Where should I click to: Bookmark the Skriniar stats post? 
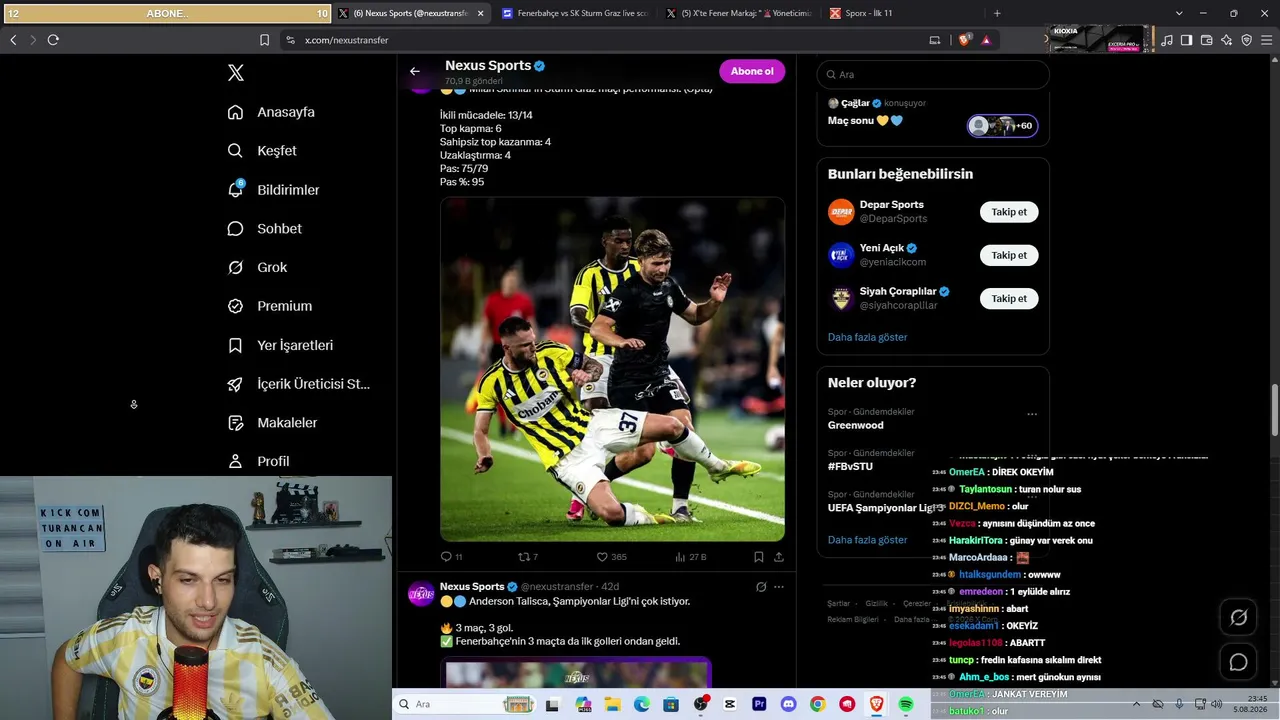pyautogui.click(x=759, y=557)
